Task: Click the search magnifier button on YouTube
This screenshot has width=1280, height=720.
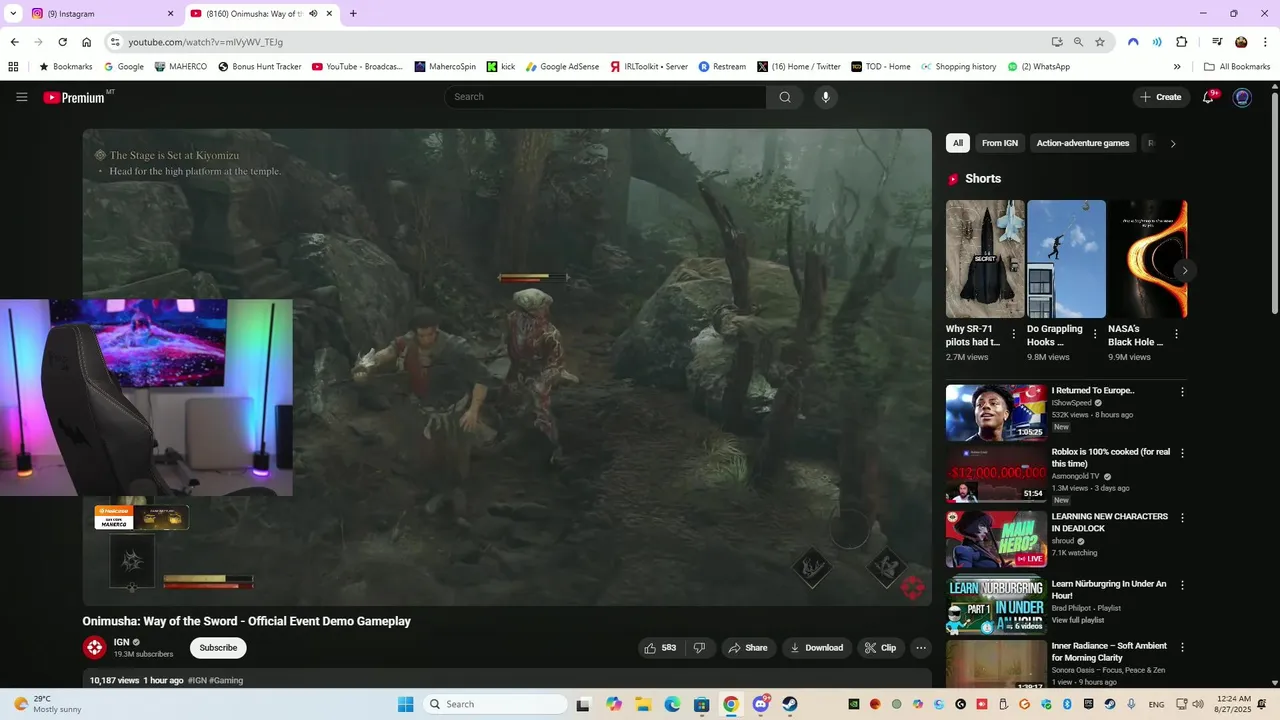Action: click(x=785, y=97)
